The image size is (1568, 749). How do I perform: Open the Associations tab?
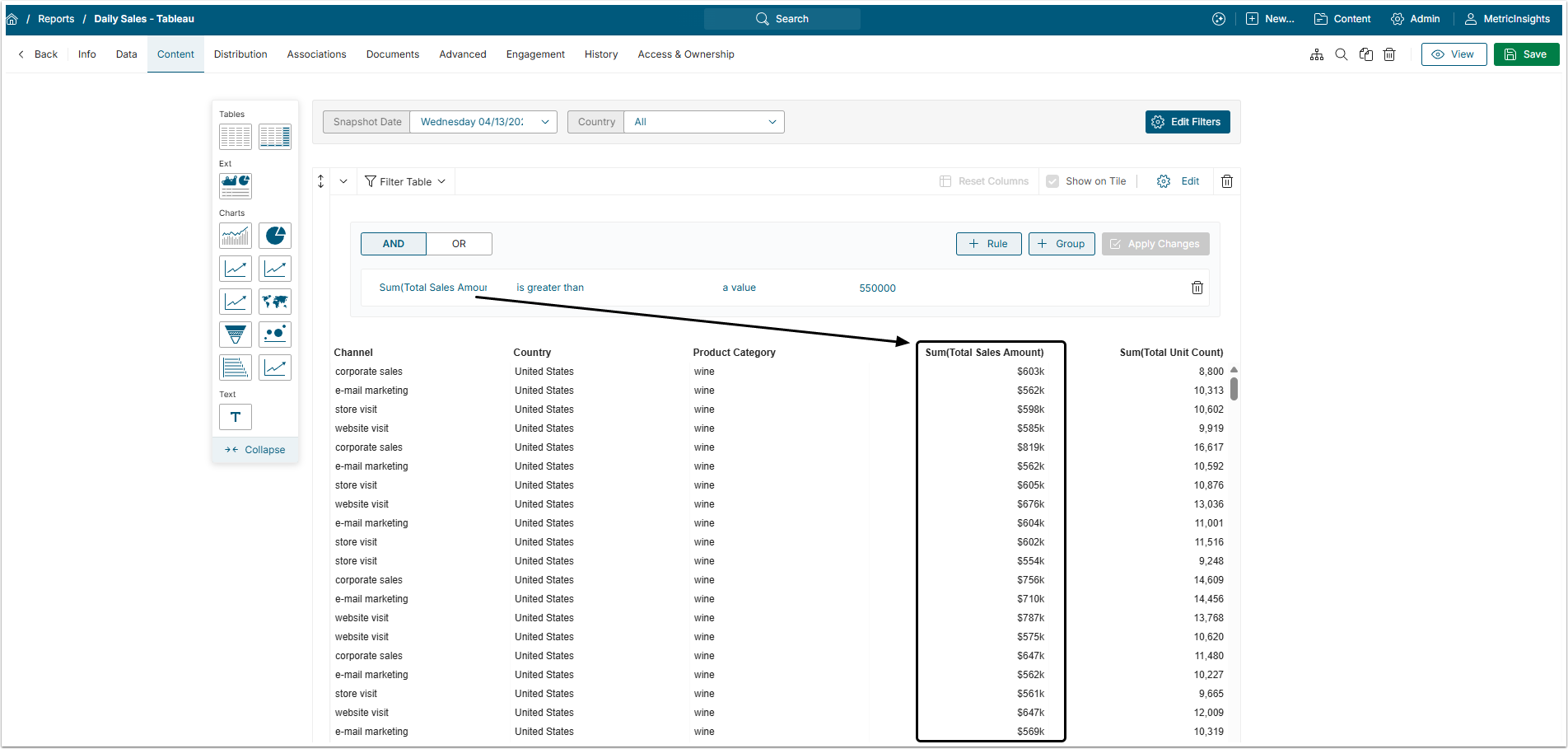316,54
